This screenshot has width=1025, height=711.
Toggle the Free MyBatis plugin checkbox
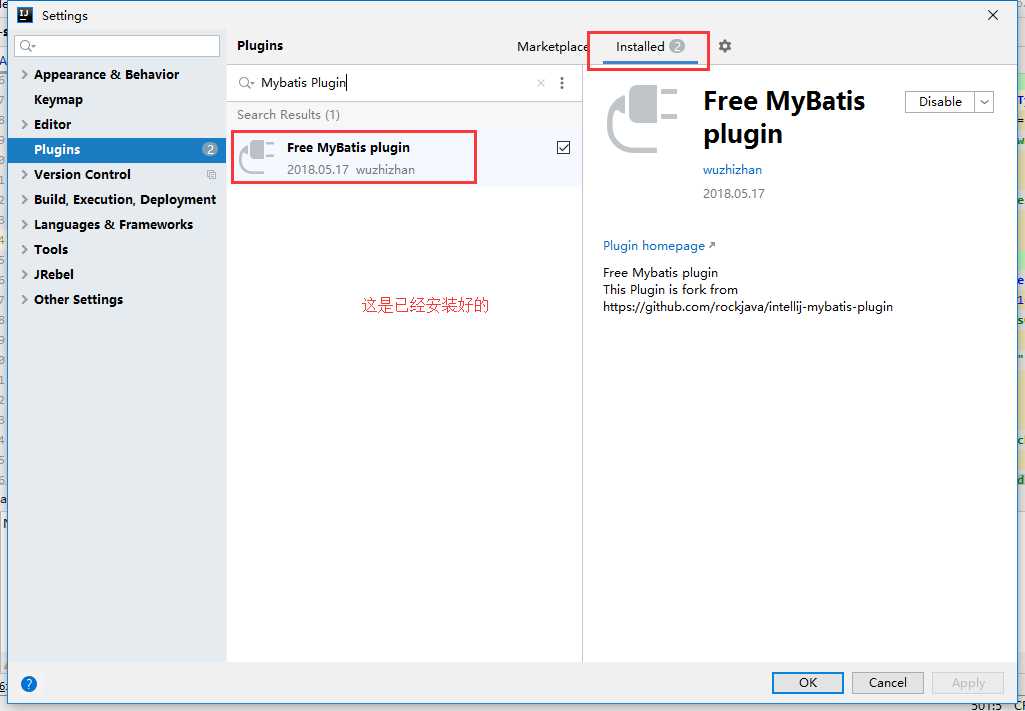point(563,148)
